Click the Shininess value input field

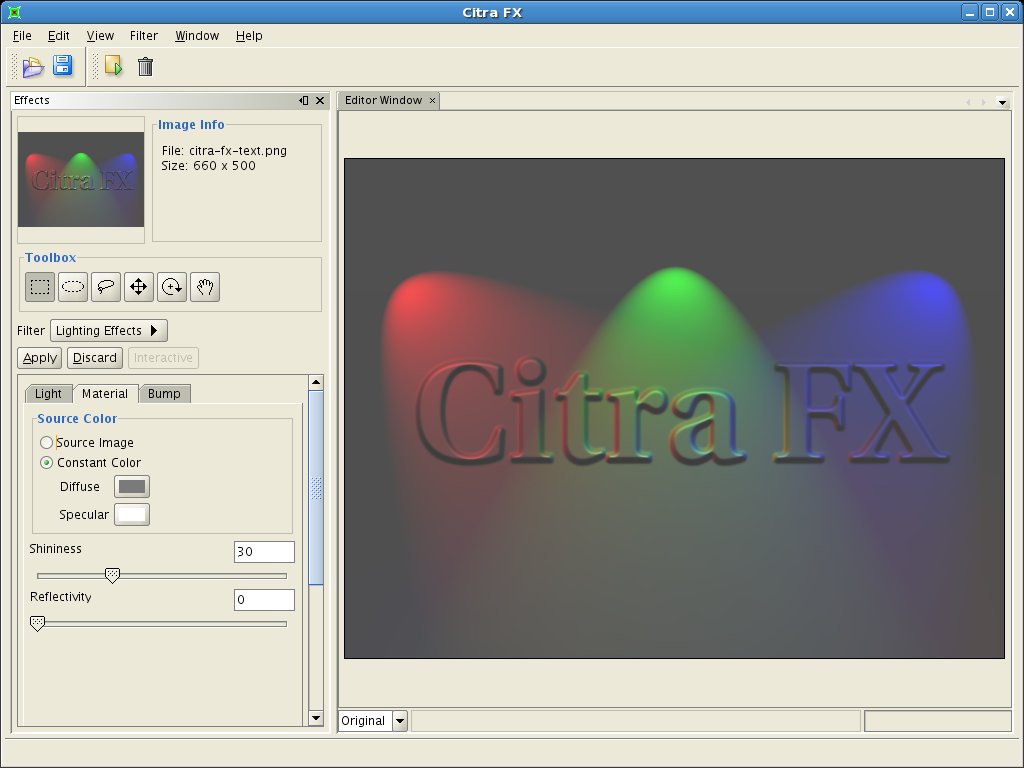point(264,552)
